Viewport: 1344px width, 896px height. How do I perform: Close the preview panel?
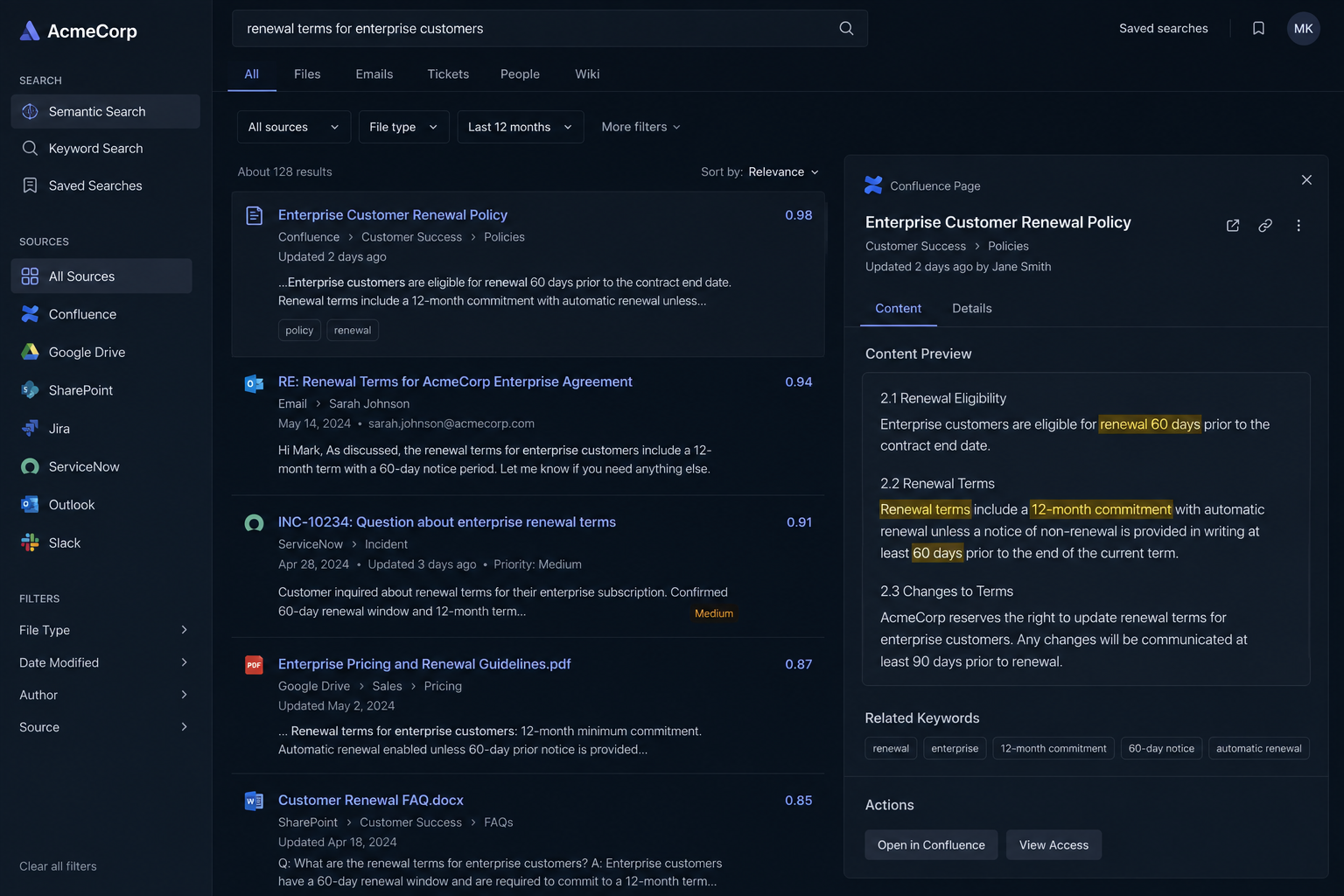tap(1306, 179)
